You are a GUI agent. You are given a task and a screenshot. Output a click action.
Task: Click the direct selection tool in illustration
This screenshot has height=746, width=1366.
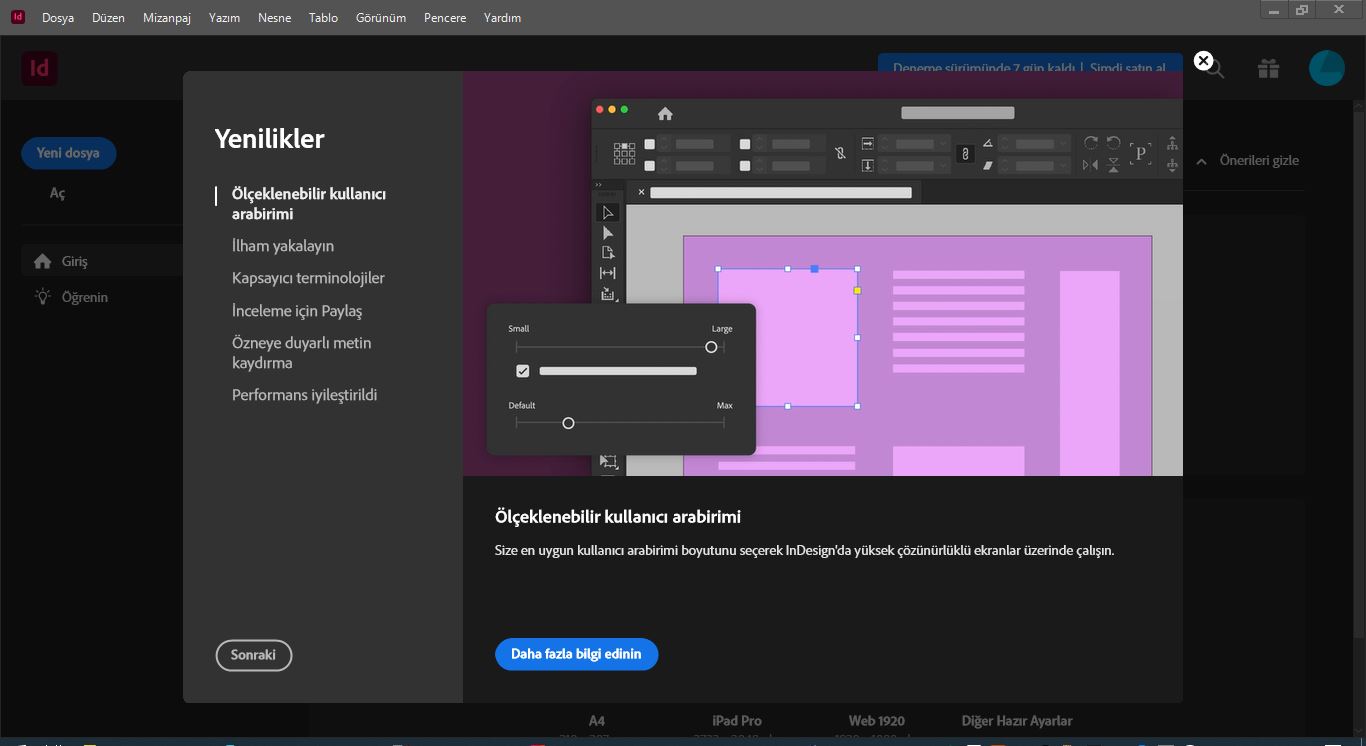click(x=607, y=233)
